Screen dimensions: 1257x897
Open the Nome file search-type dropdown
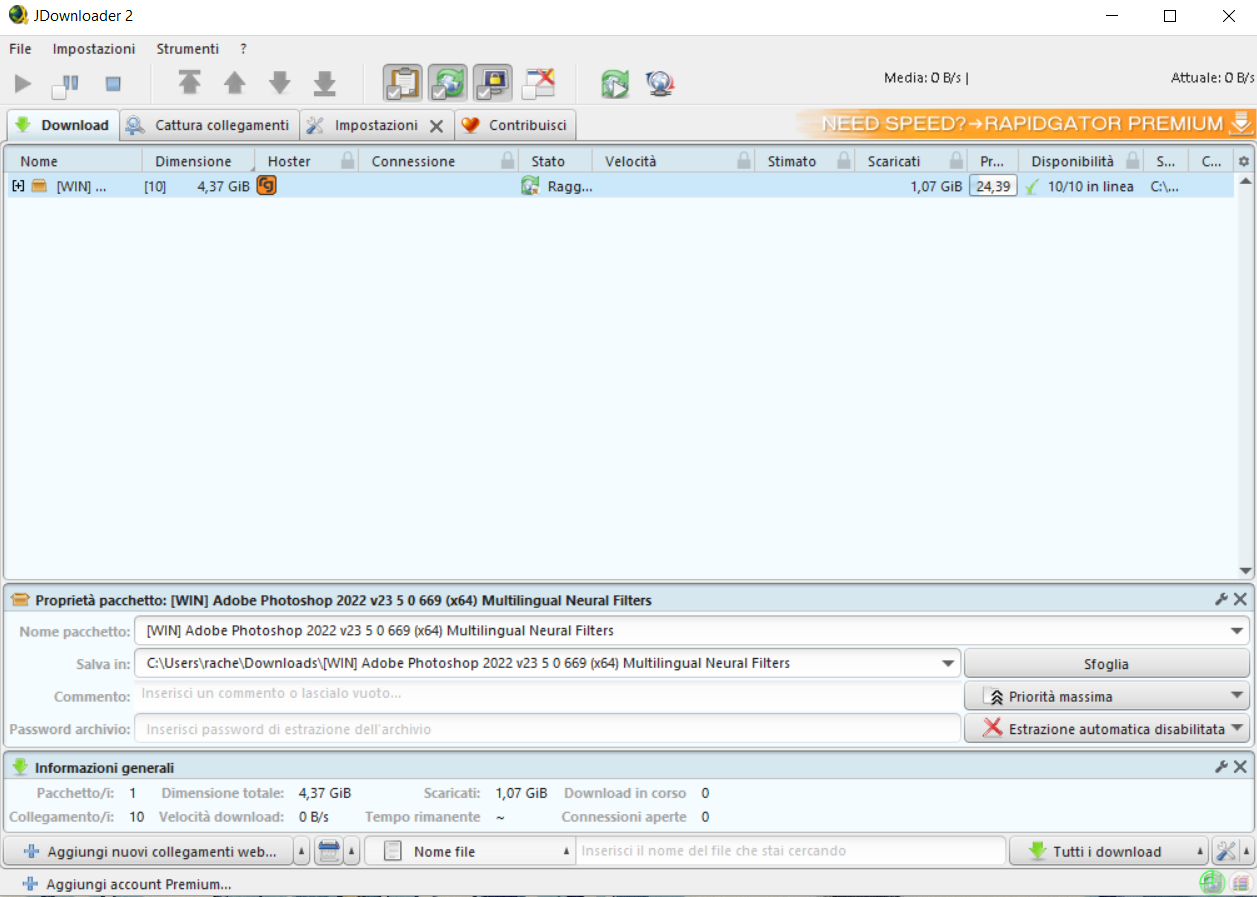click(x=470, y=852)
